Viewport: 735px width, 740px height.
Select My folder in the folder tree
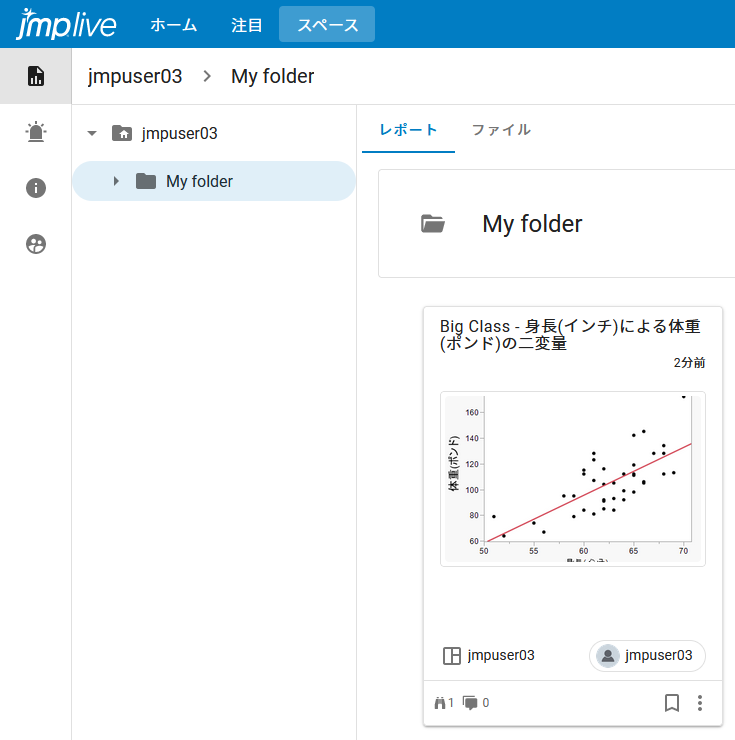click(x=199, y=181)
